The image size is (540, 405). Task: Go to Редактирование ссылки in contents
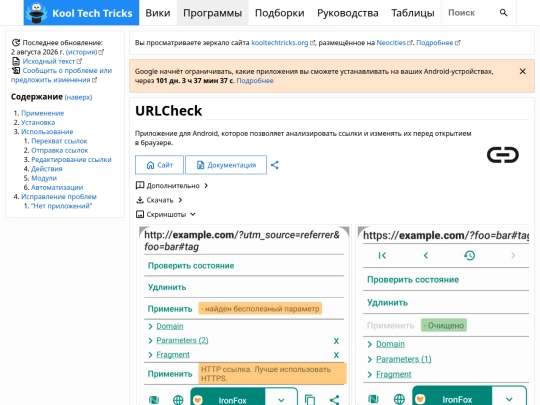71,159
